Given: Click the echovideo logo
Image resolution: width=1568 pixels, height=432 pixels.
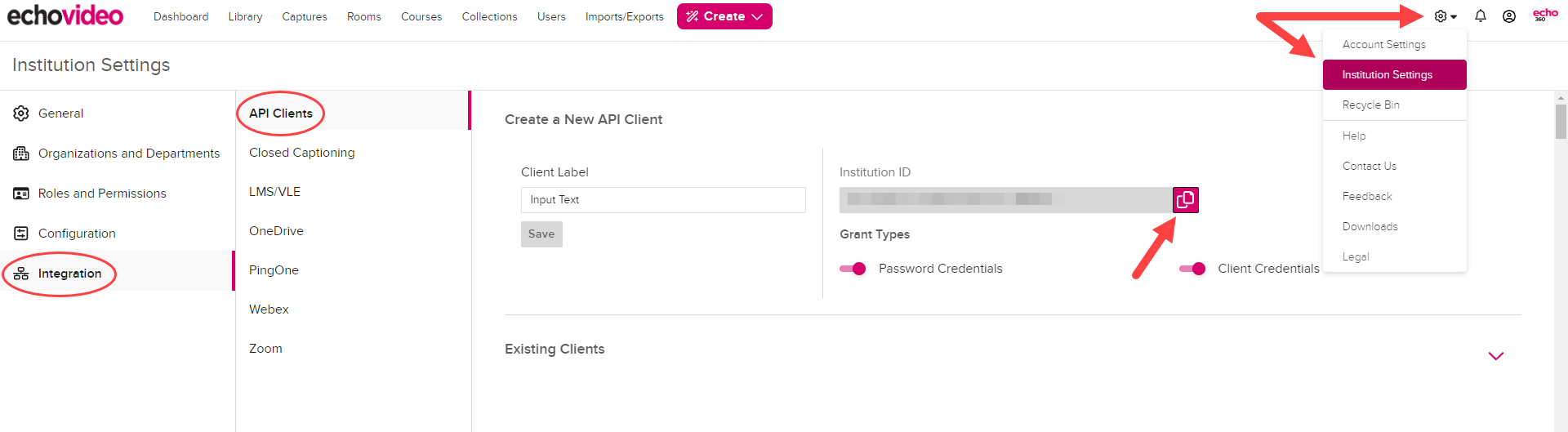Looking at the screenshot, I should [65, 16].
